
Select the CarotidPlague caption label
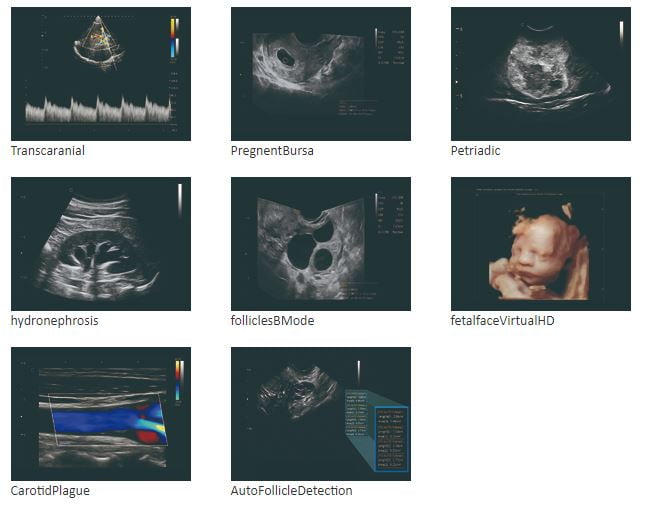click(50, 491)
